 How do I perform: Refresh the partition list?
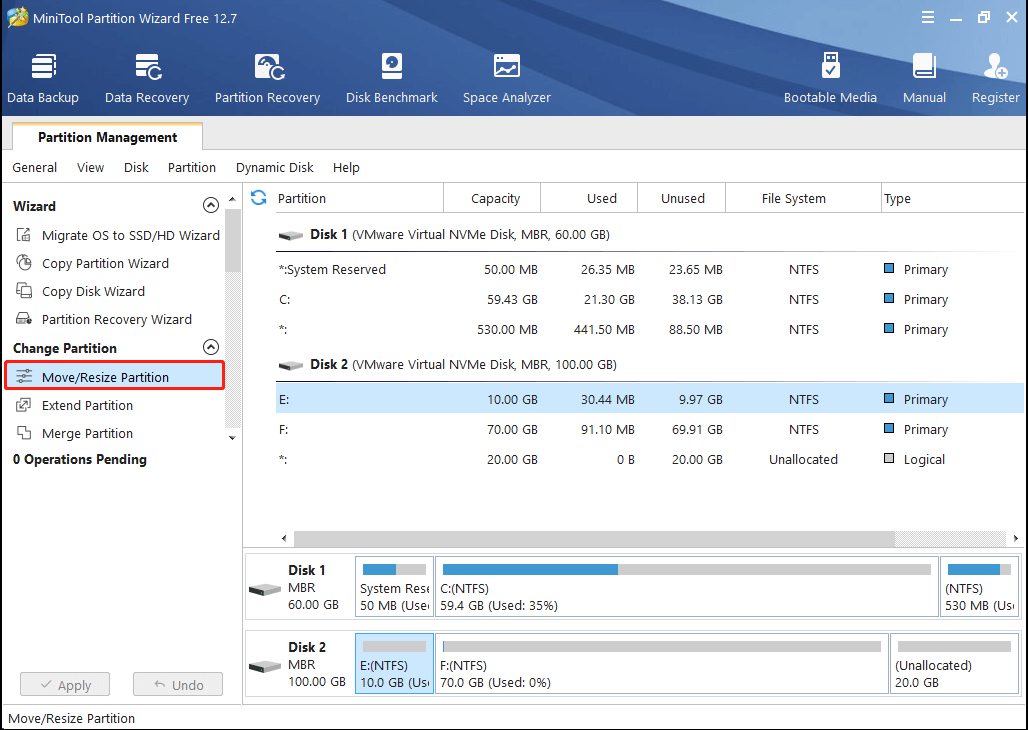click(x=259, y=197)
